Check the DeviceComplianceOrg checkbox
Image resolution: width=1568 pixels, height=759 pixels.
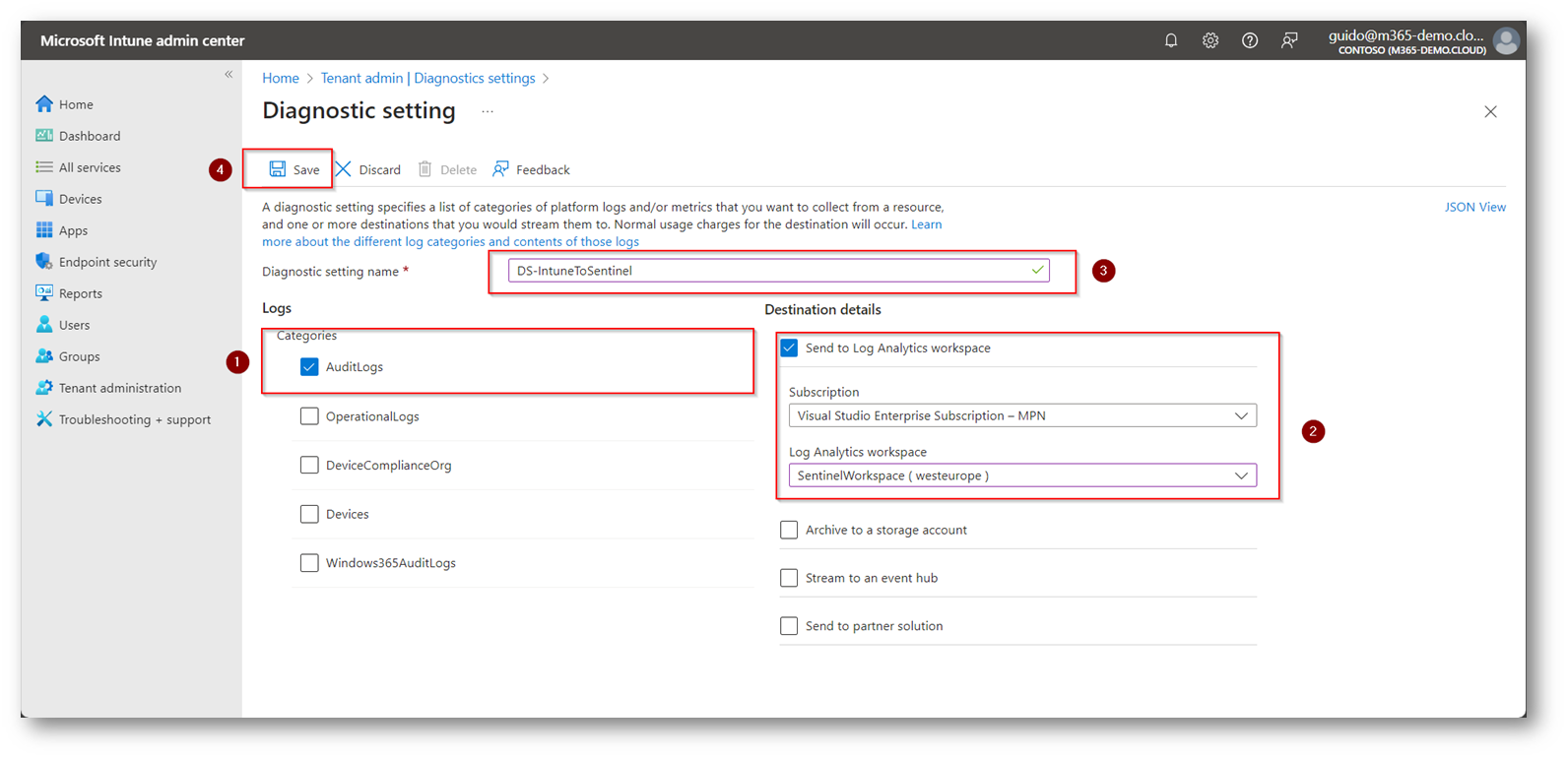pyautogui.click(x=309, y=465)
